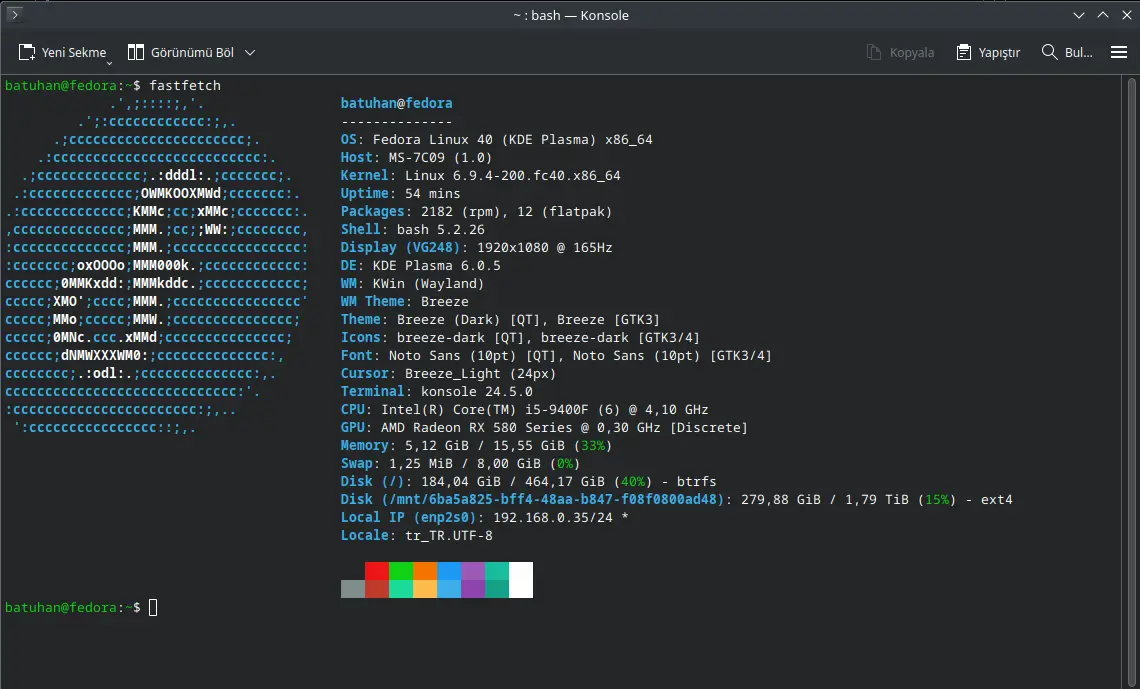Click the 'Uptime: 54 mins' line

pyautogui.click(x=400, y=193)
